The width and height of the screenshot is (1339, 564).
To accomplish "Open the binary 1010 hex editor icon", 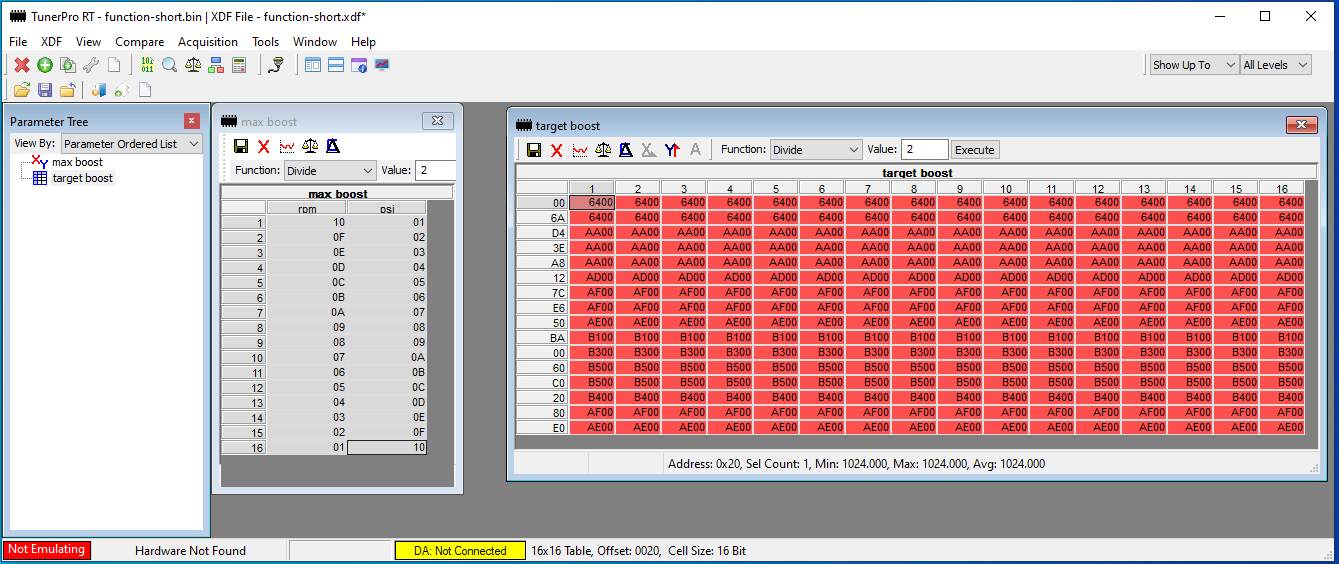I will click(147, 65).
